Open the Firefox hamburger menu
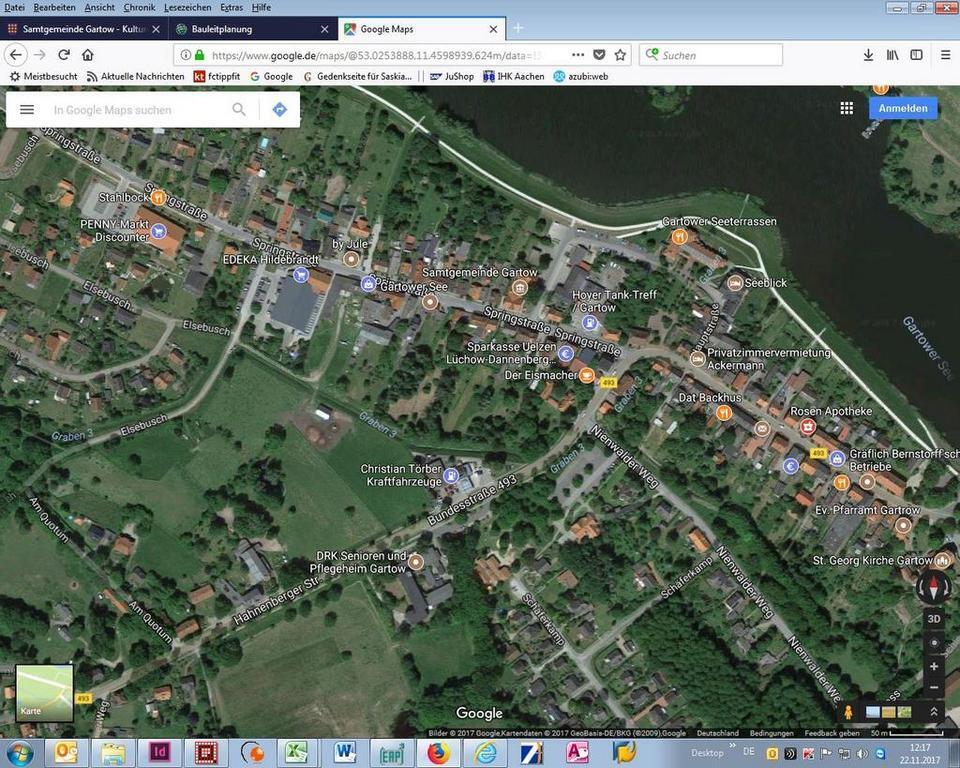The width and height of the screenshot is (960, 768). [945, 55]
